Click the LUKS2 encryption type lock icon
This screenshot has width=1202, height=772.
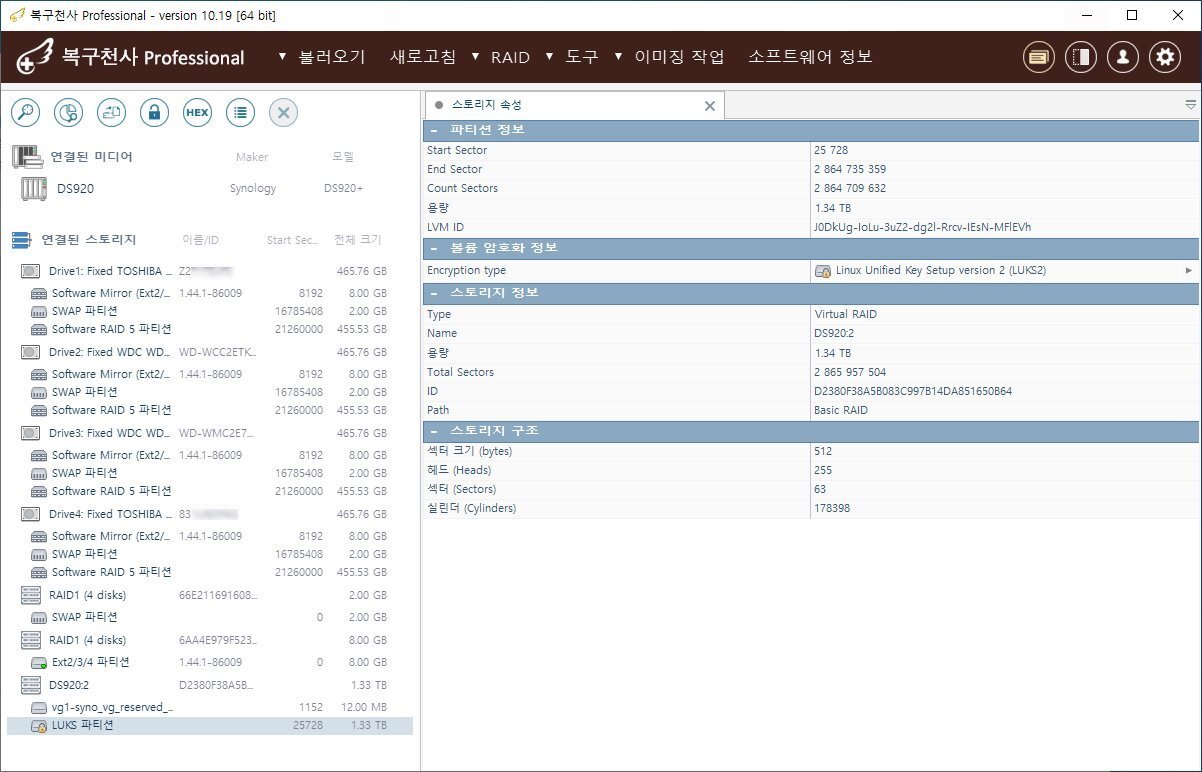pos(823,271)
